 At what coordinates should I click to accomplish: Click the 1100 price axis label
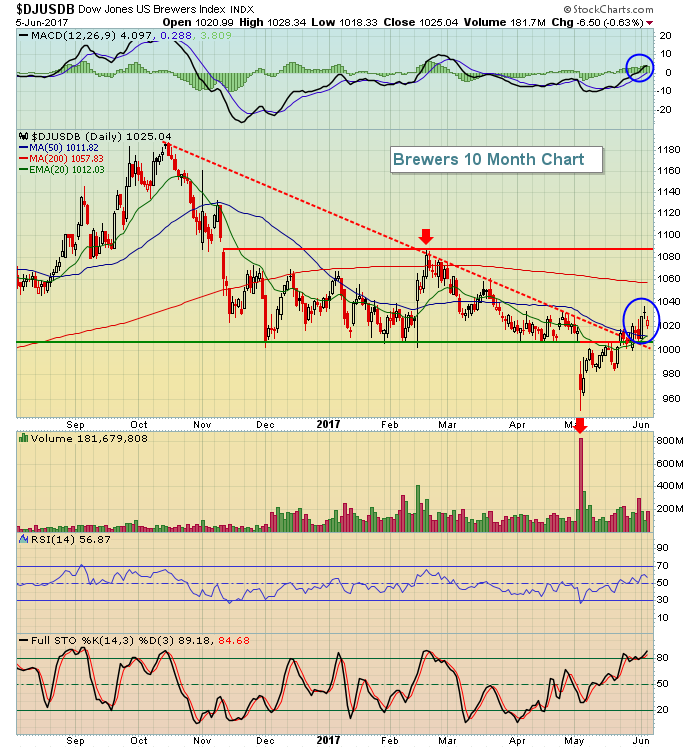point(669,235)
